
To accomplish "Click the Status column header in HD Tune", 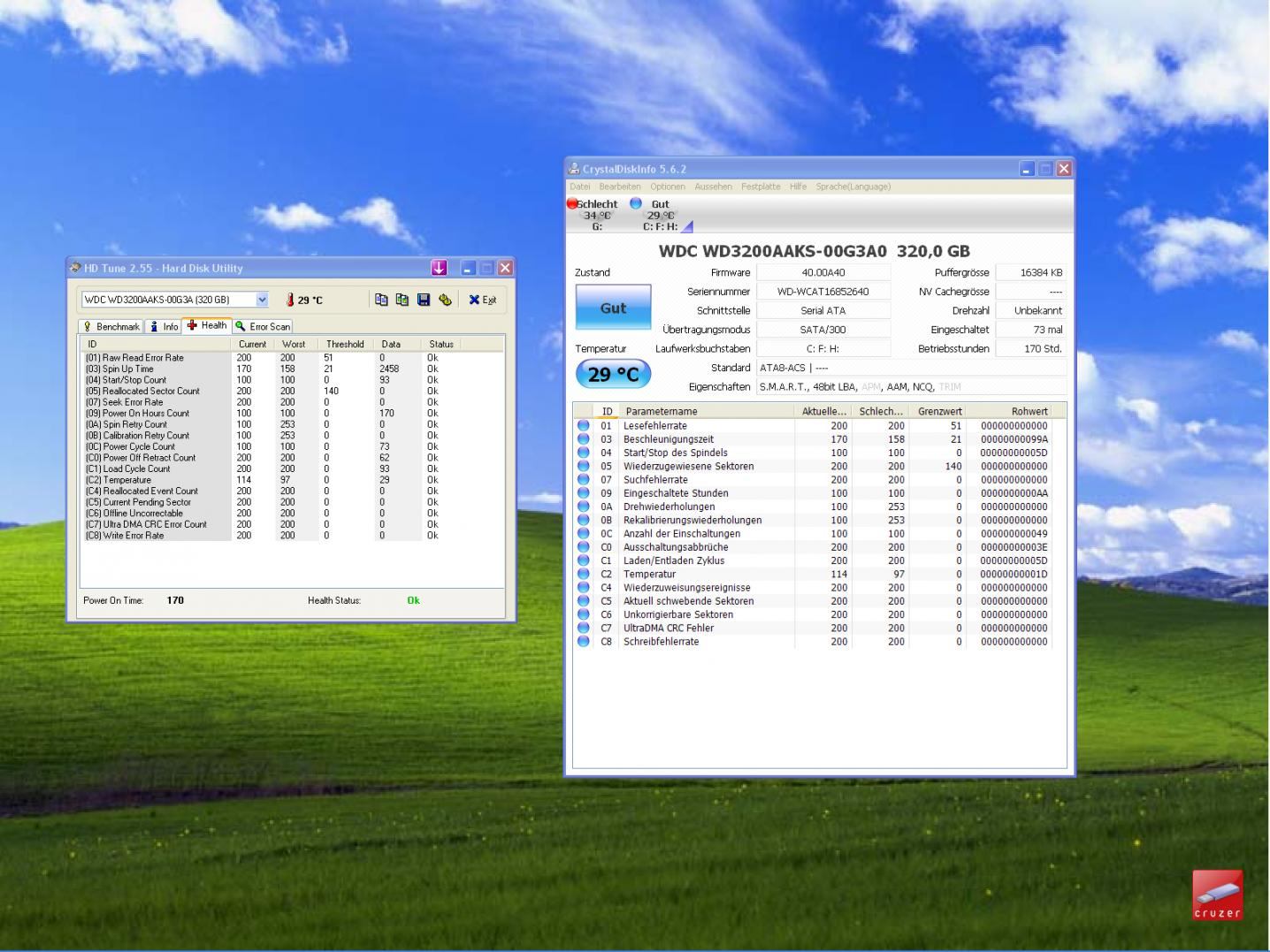I will (x=441, y=344).
